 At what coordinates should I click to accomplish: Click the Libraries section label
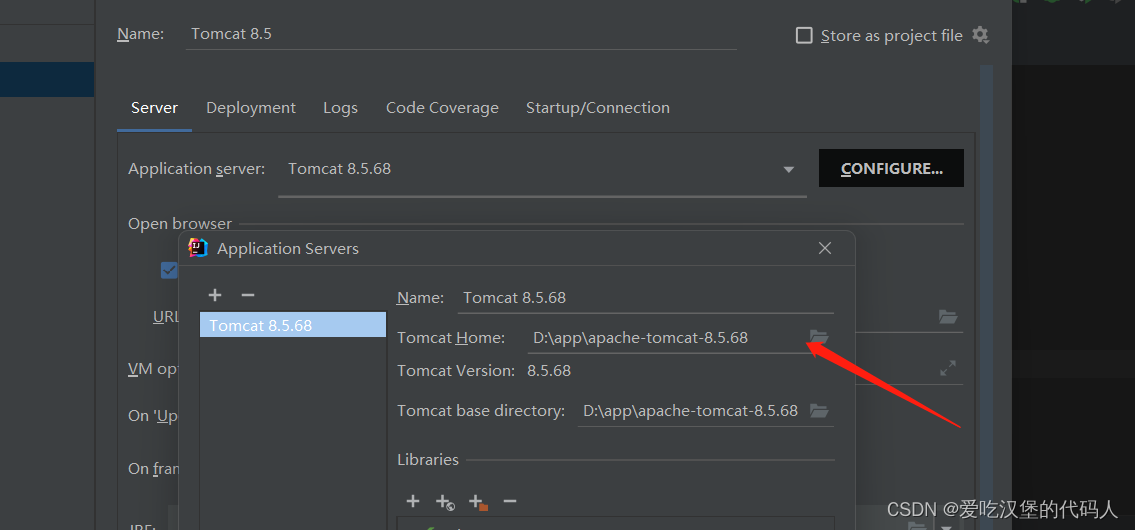pos(428,460)
